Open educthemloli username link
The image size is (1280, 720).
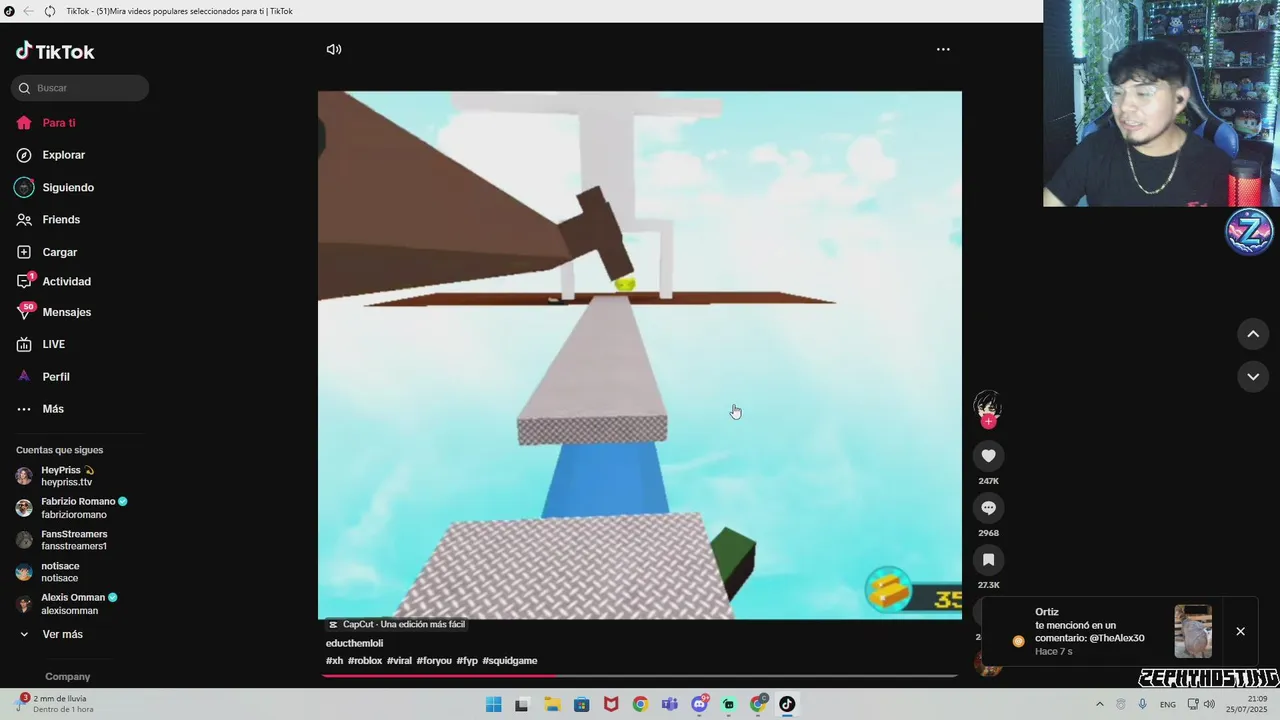click(x=354, y=643)
